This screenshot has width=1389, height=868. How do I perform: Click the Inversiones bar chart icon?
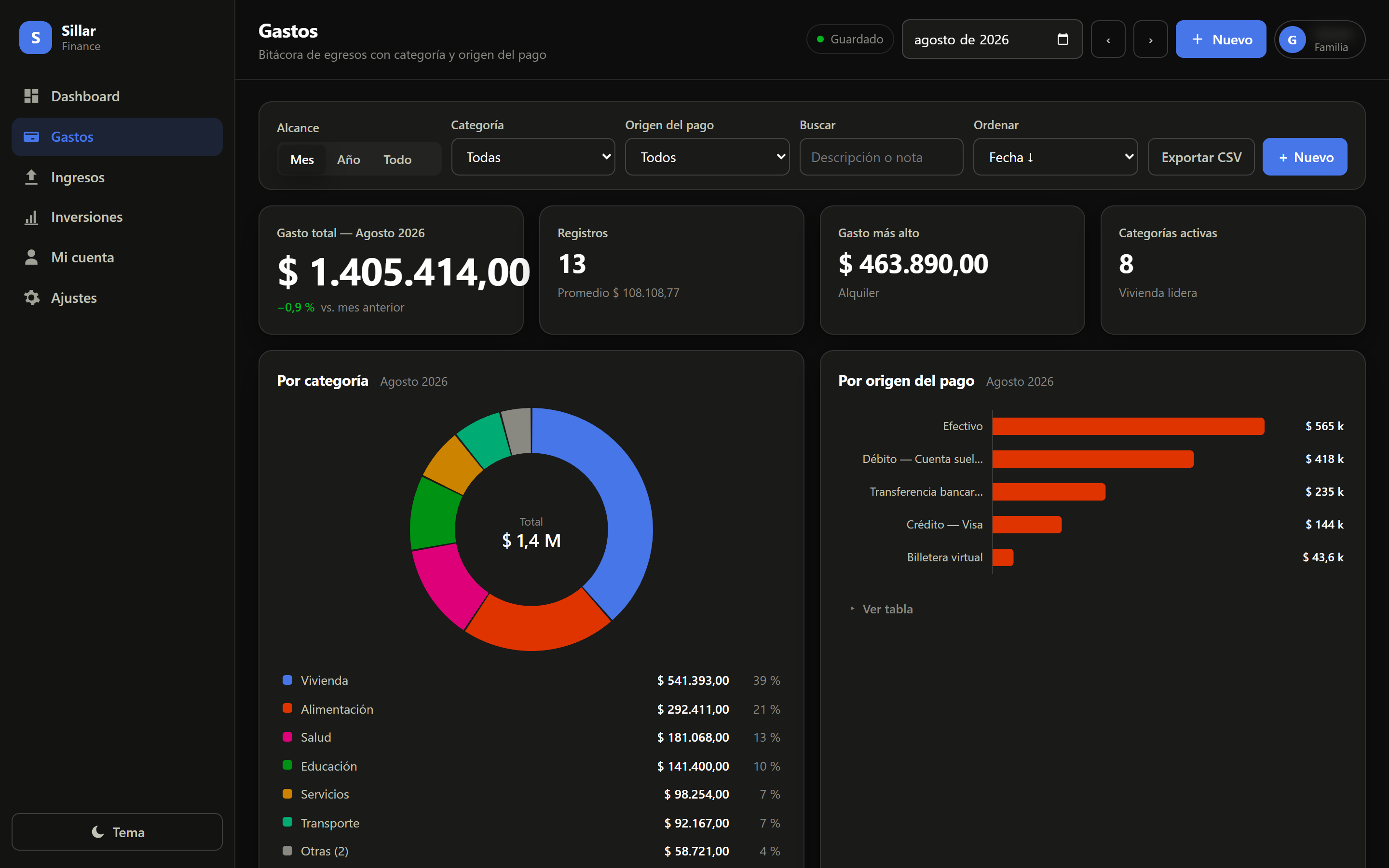[x=31, y=217]
